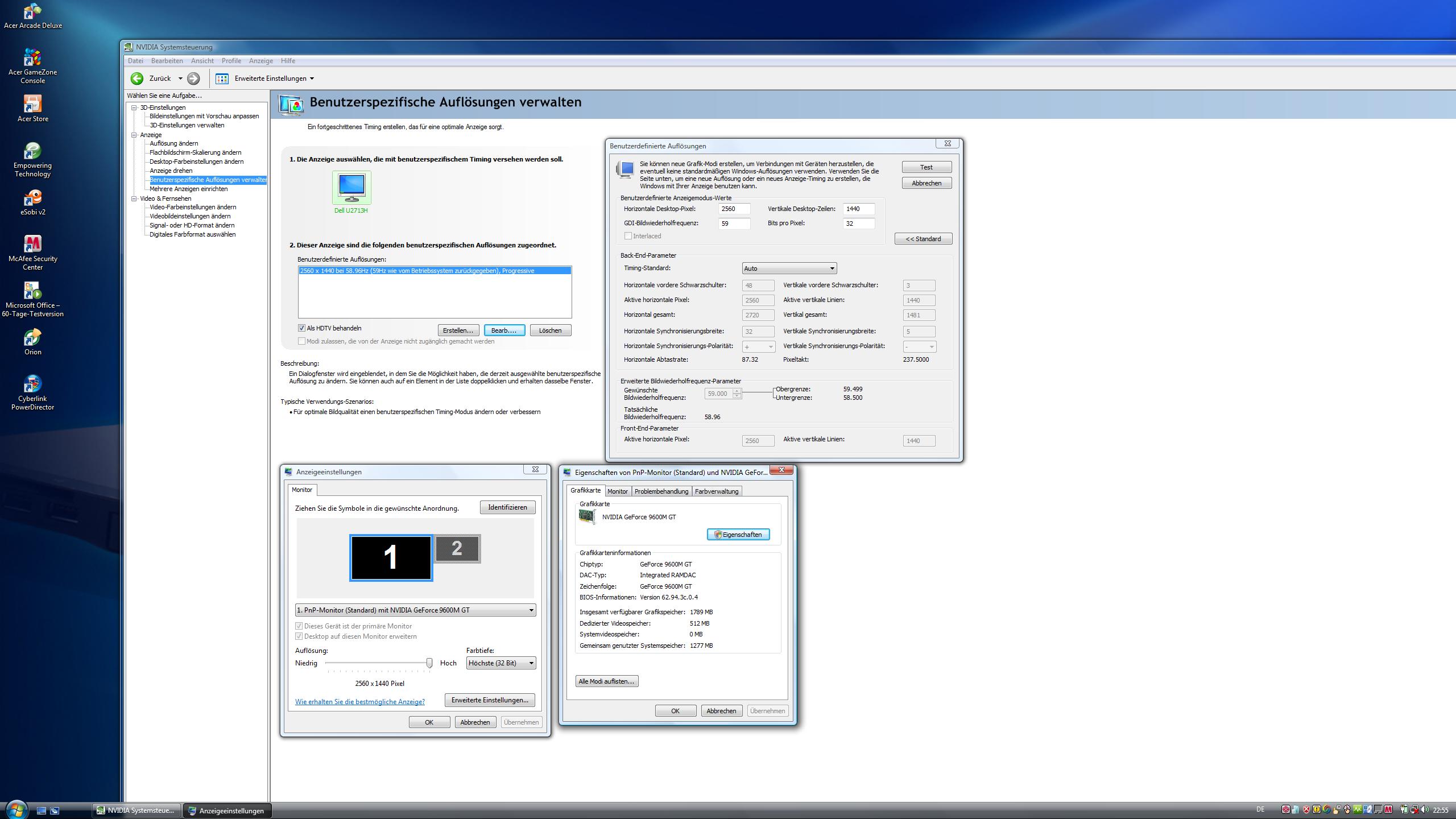The image size is (1456, 819).
Task: Click the Windows Start orb
Action: point(16,809)
